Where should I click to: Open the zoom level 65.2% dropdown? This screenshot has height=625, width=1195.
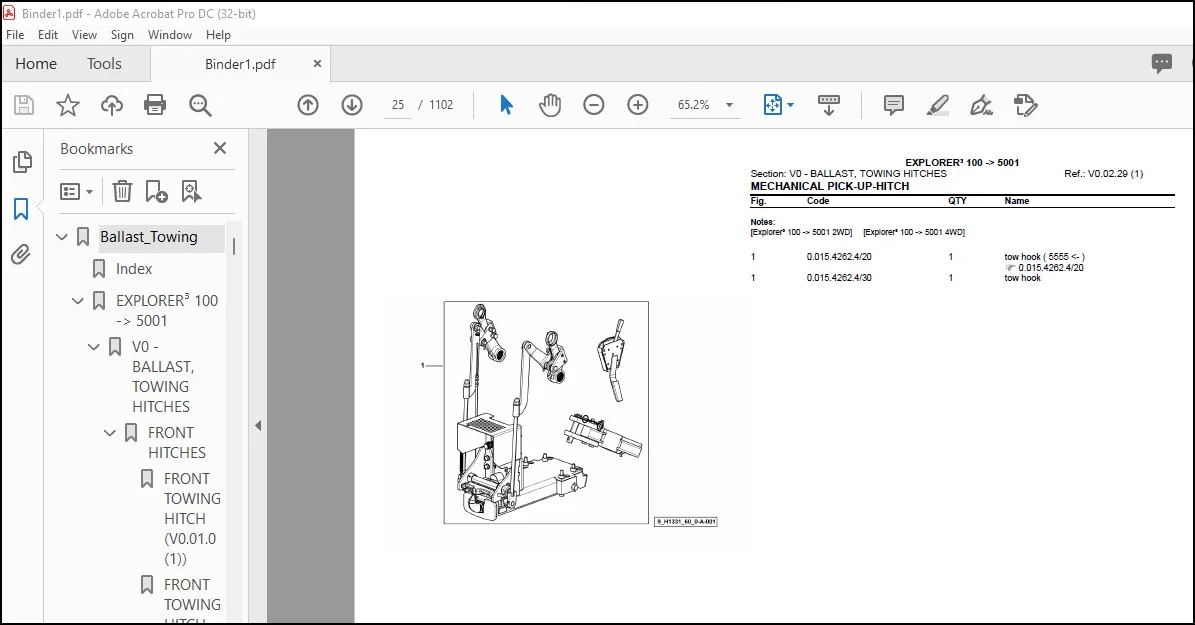[x=729, y=105]
